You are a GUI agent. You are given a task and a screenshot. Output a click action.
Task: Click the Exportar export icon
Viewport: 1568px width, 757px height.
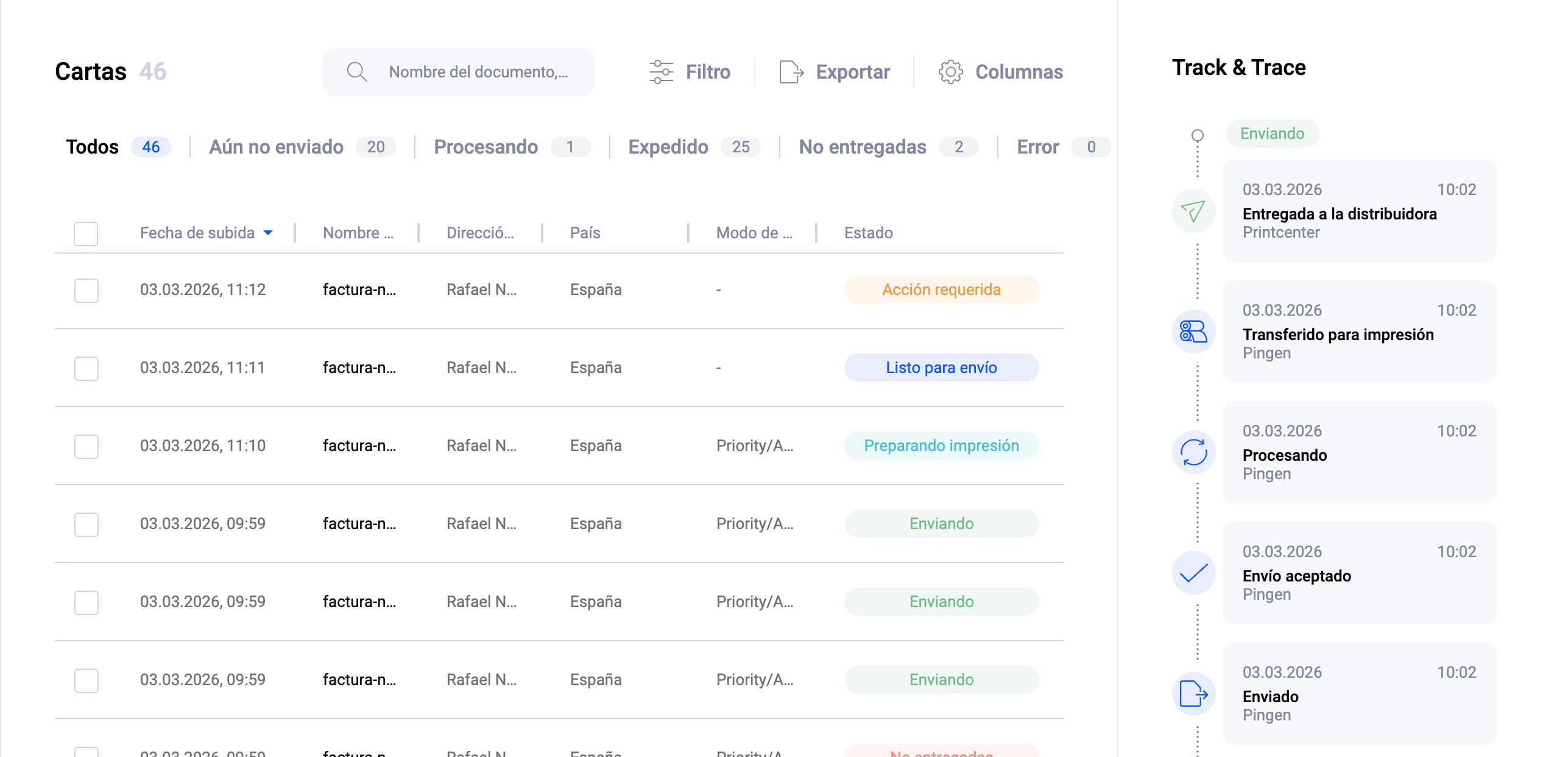click(x=790, y=71)
